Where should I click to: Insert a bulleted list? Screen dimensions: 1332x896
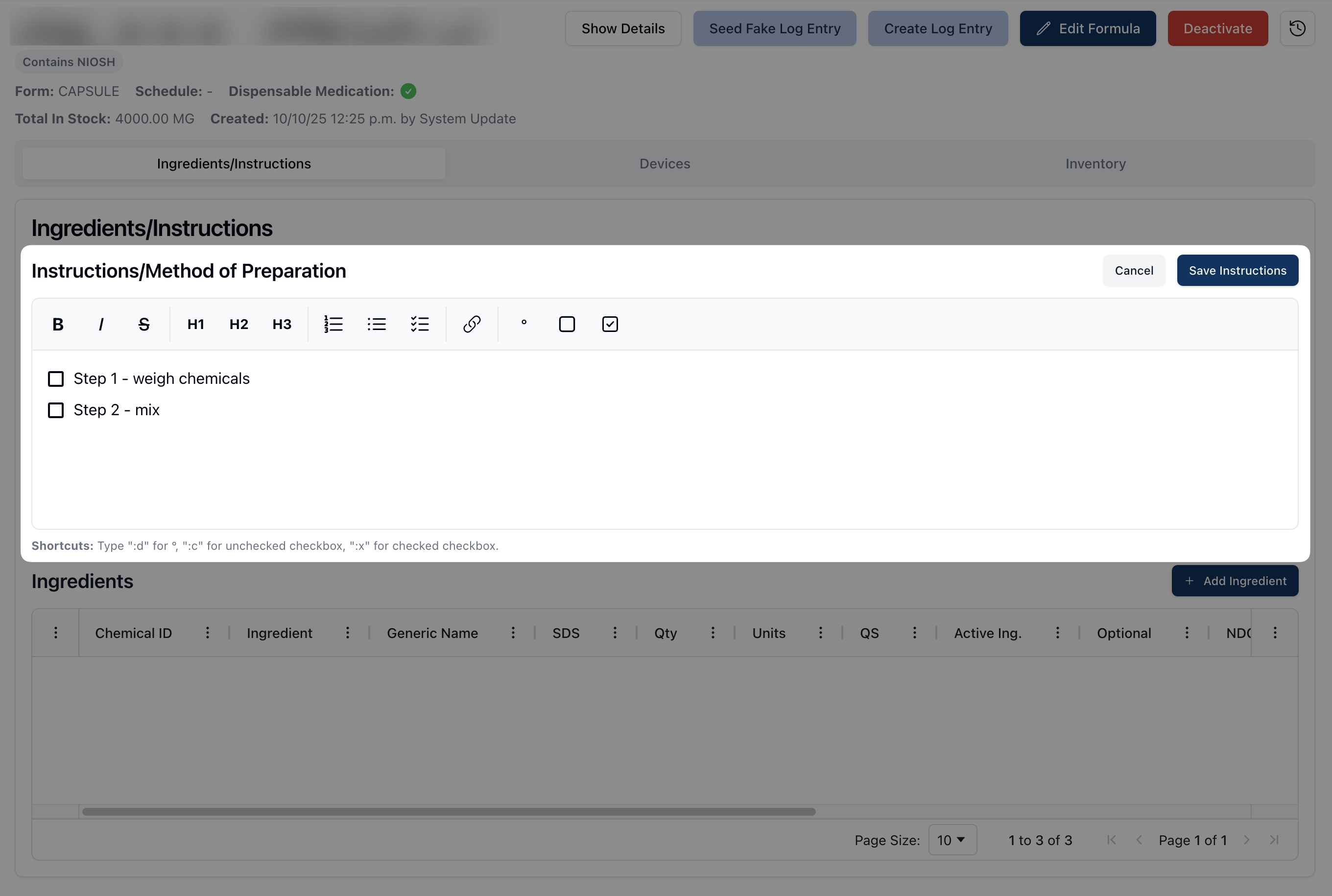(377, 324)
